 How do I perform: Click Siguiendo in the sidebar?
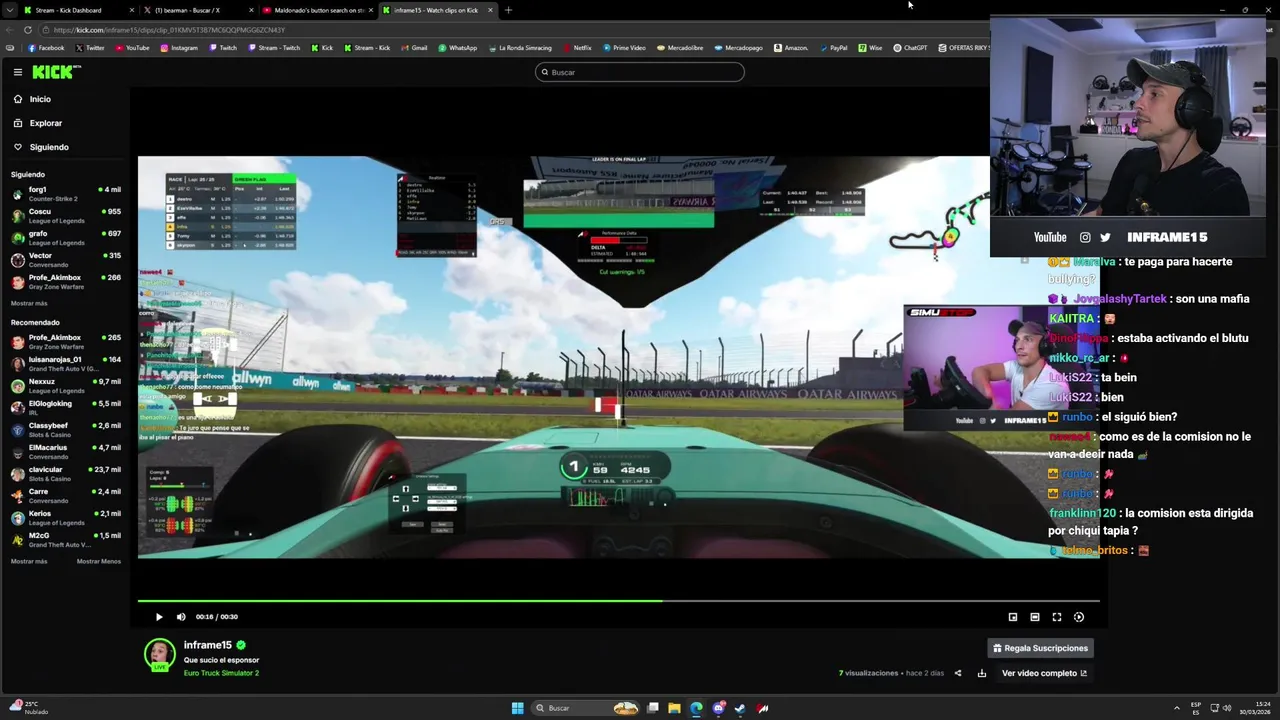coord(49,147)
